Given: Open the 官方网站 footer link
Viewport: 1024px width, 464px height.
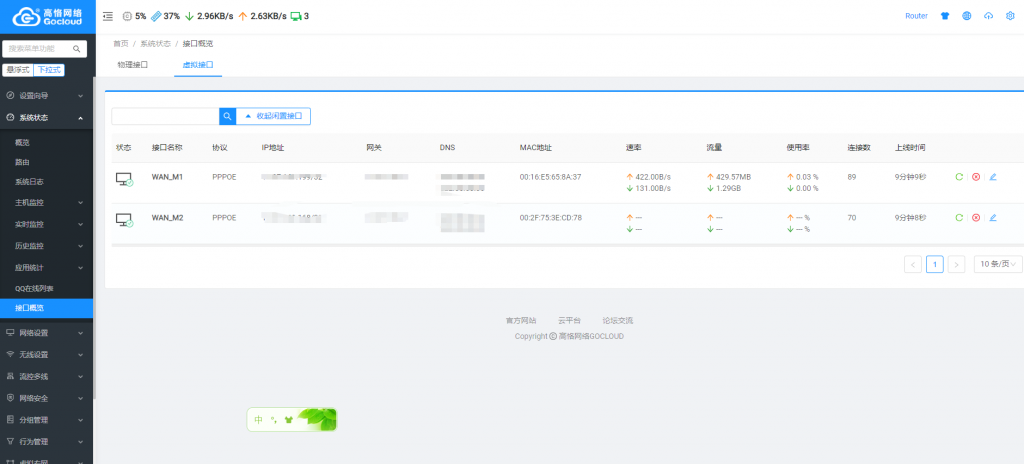Looking at the screenshot, I should (520, 320).
